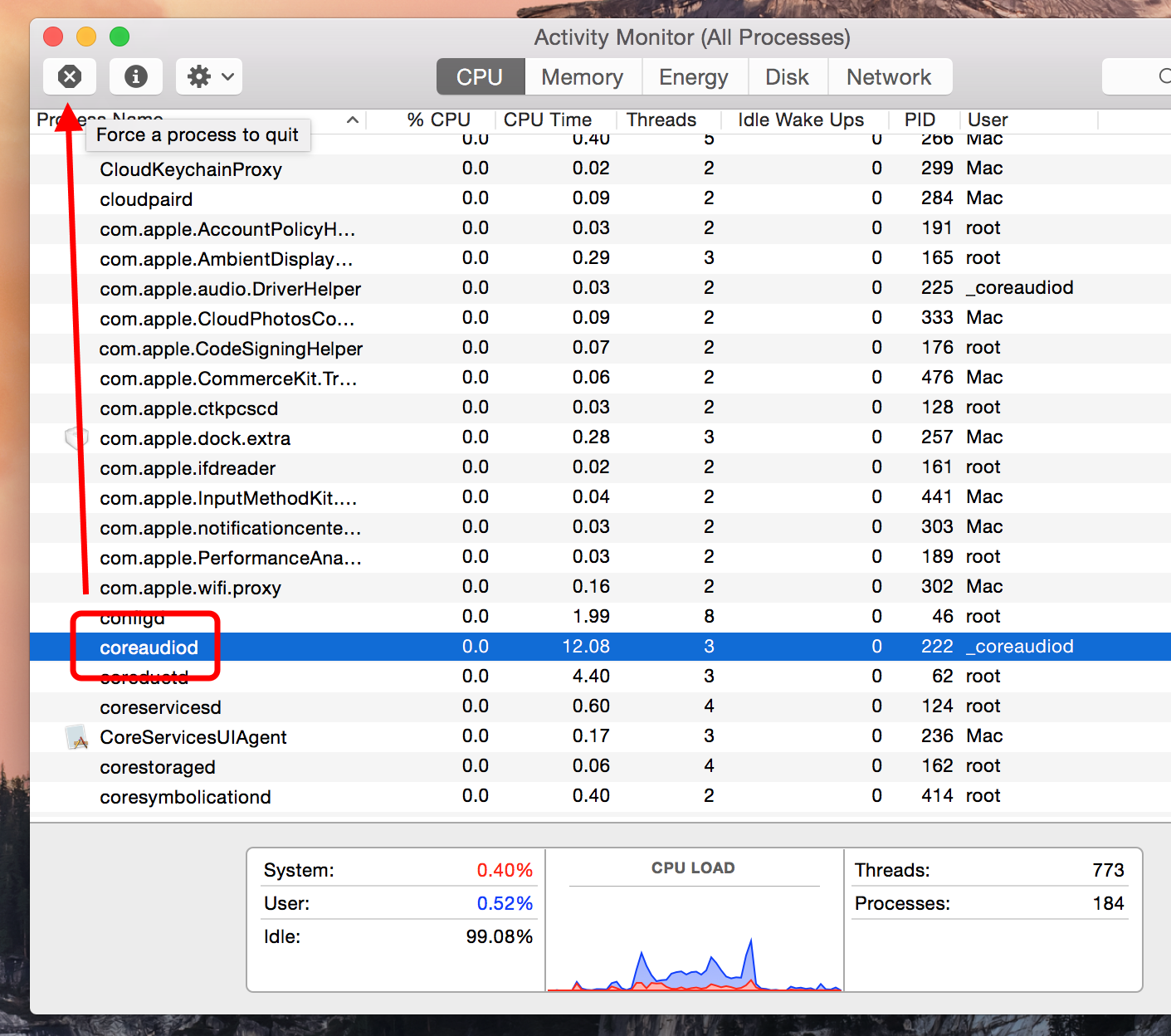Toggle Process Name sort order arrow
This screenshot has height=1036, width=1171.
[x=353, y=120]
